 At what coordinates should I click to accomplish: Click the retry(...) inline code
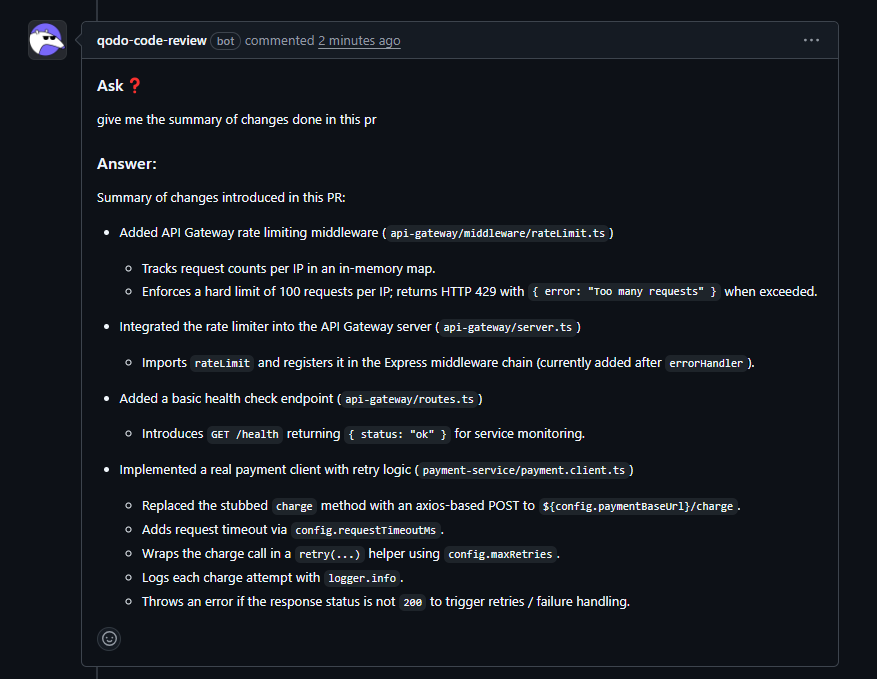[330, 554]
